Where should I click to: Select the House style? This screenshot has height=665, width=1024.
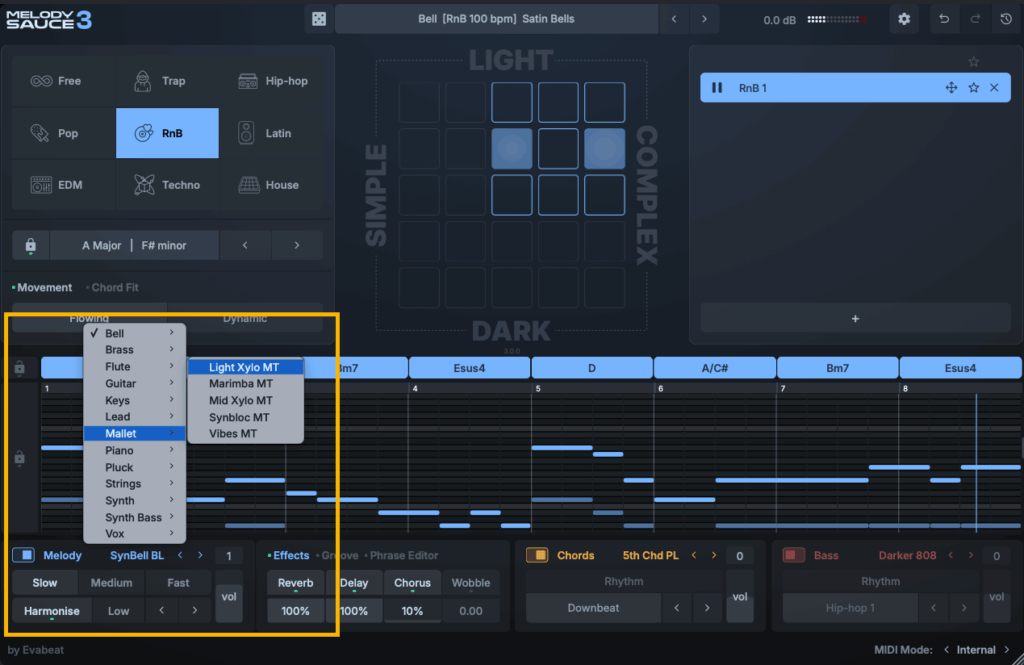click(x=272, y=185)
